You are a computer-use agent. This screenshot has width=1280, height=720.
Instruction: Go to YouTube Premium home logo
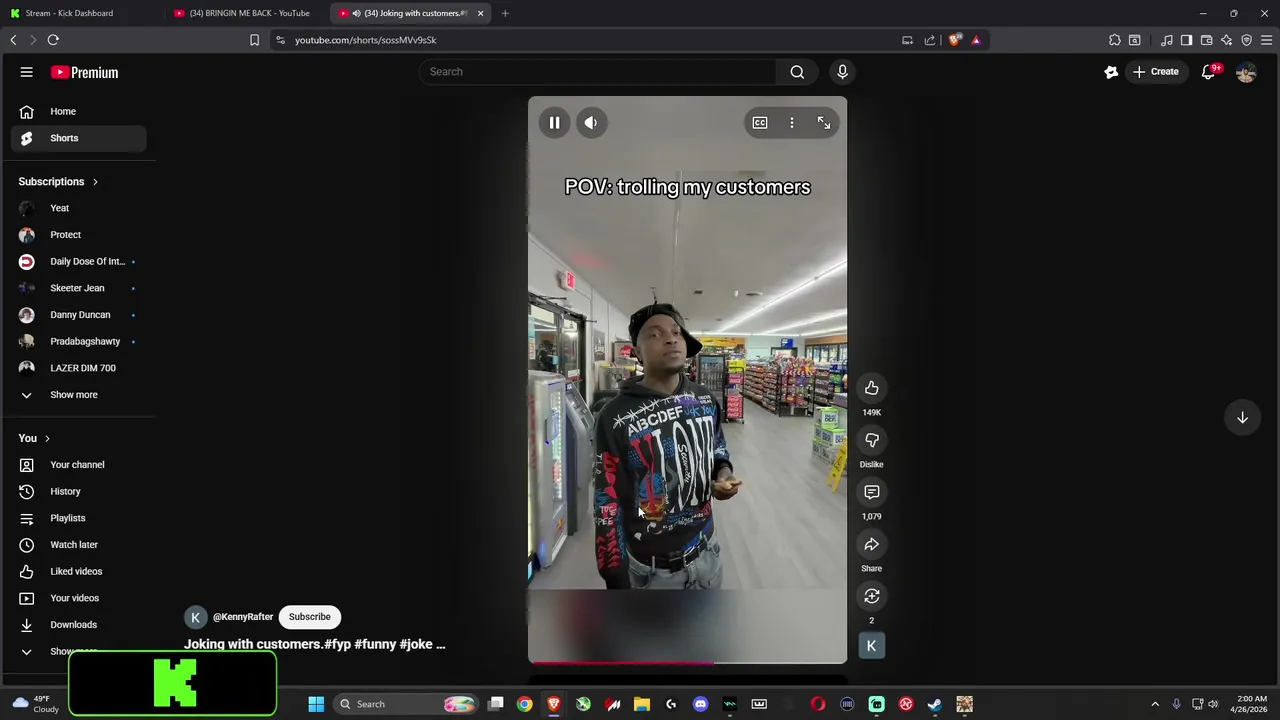point(85,72)
